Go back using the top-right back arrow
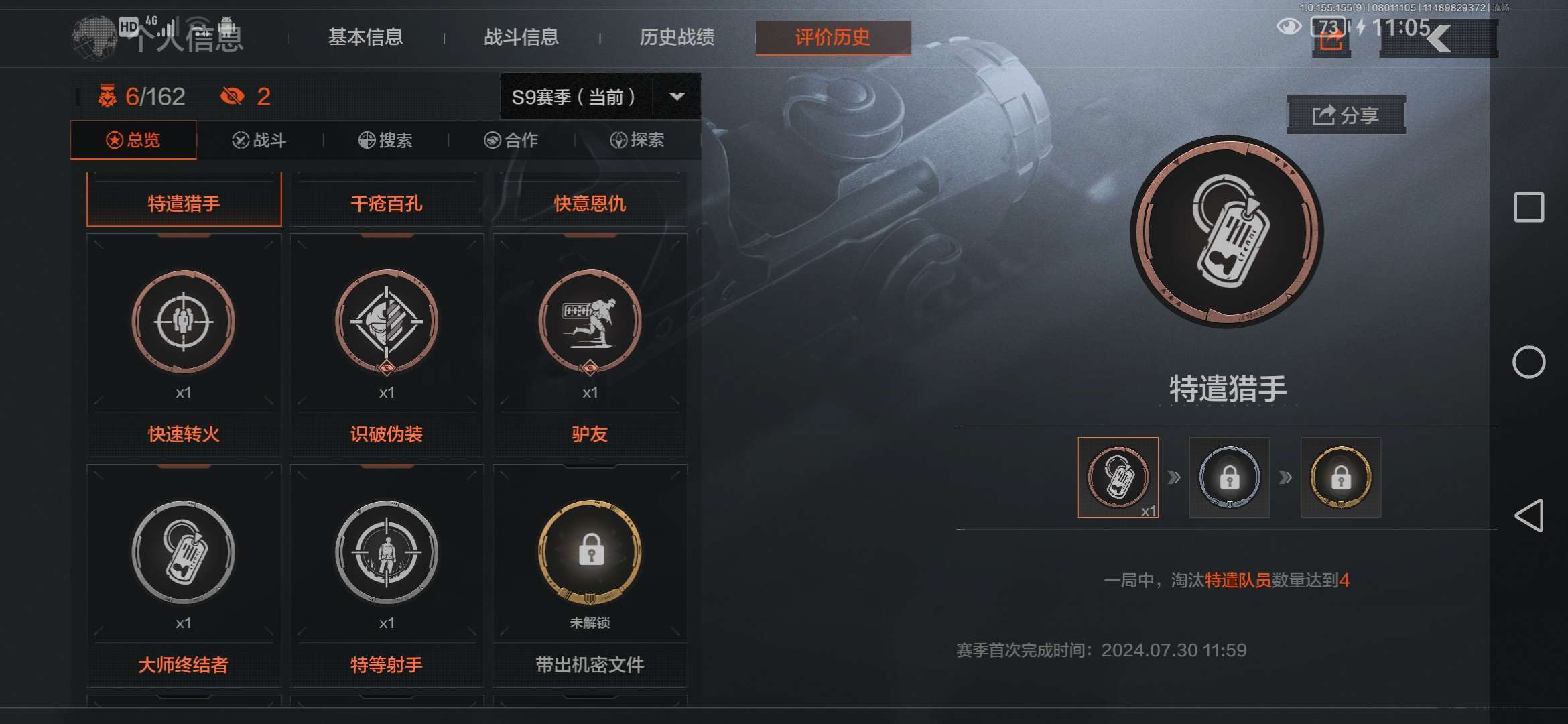 [x=1439, y=38]
